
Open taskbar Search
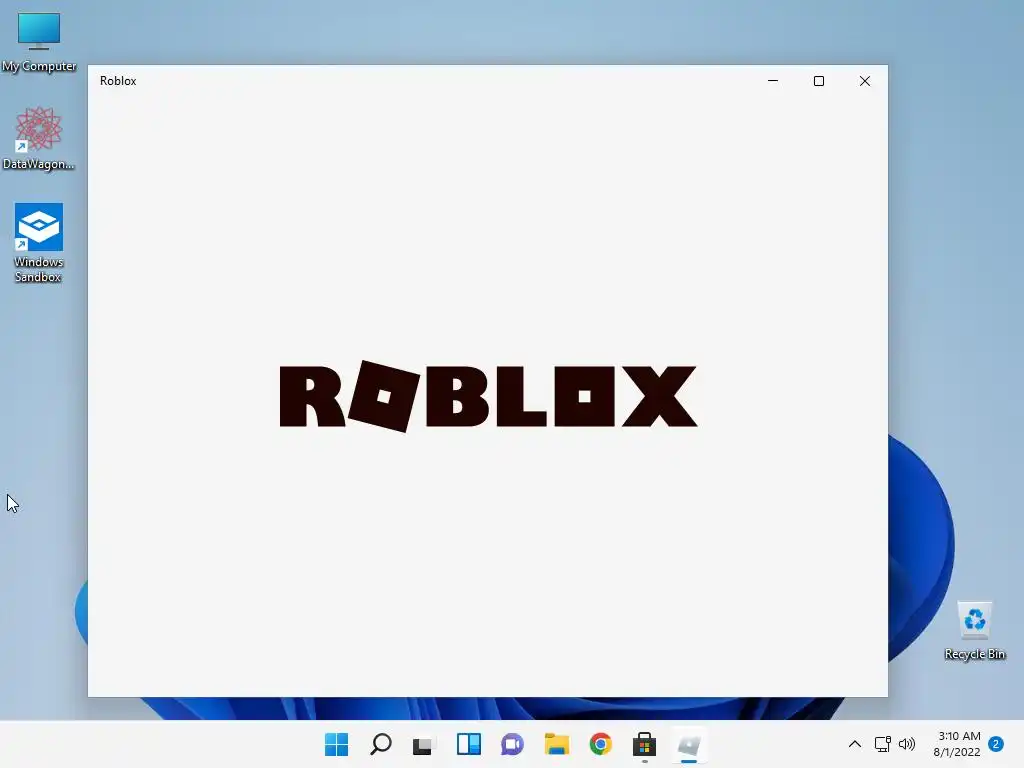381,744
